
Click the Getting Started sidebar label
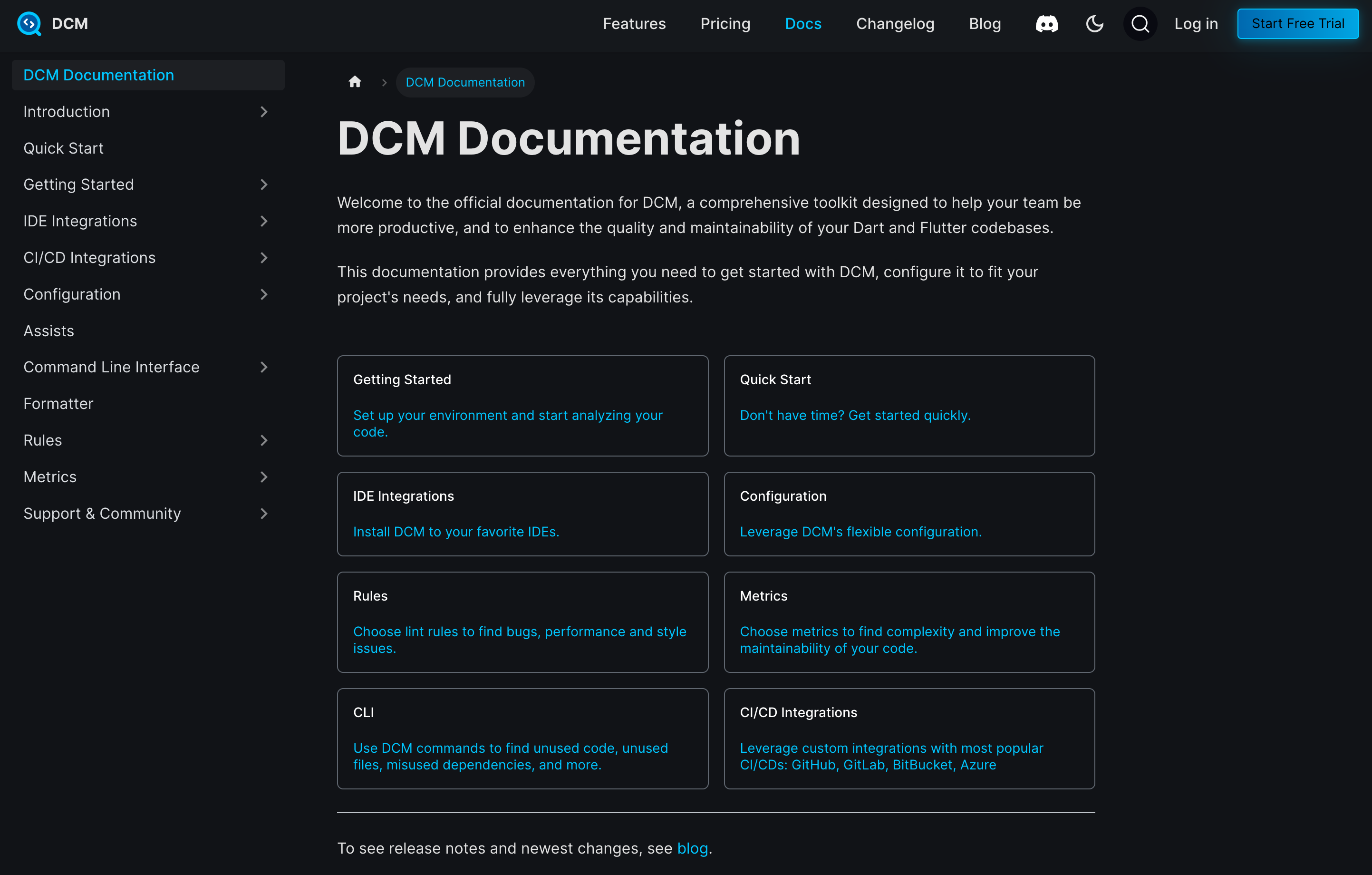[78, 185]
